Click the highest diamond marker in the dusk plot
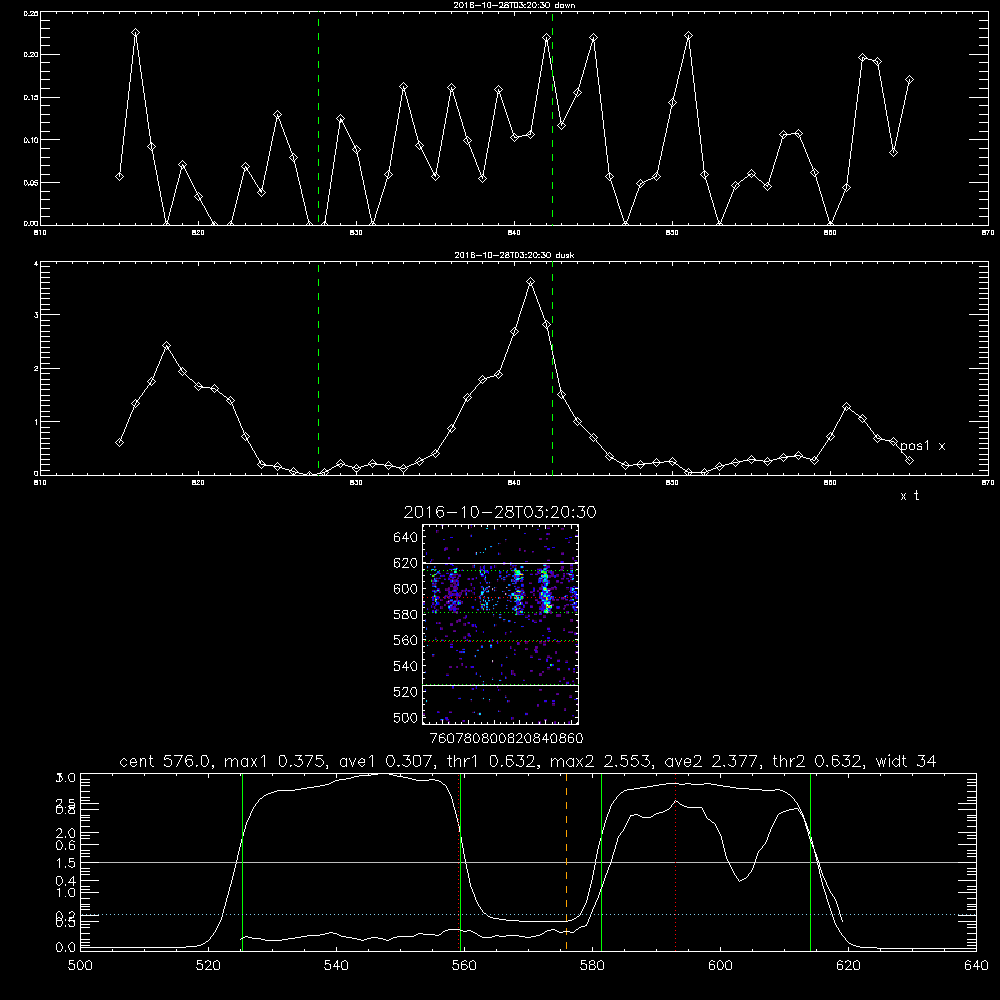 click(531, 281)
